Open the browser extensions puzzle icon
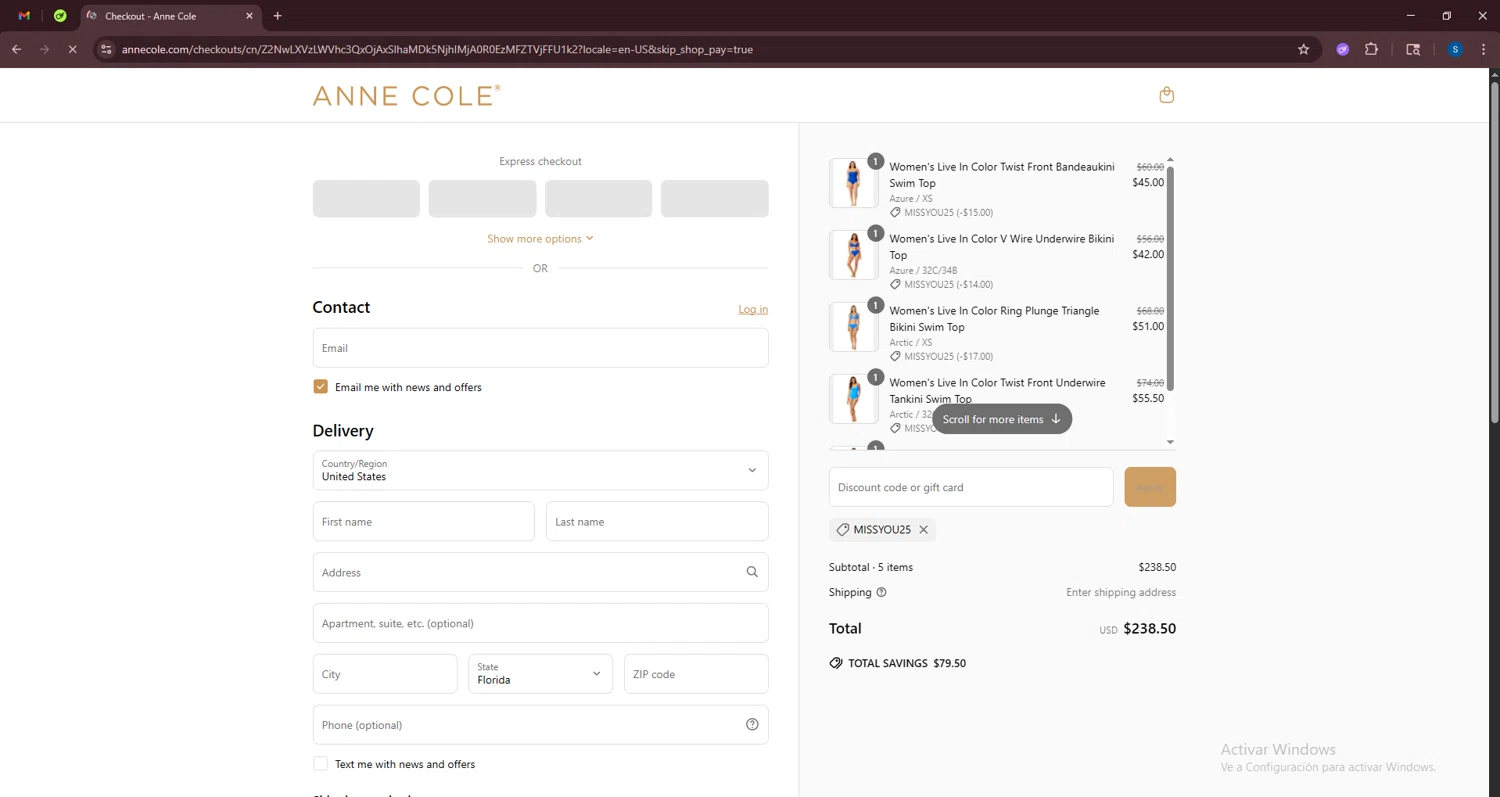The image size is (1500, 797). coord(1371,49)
